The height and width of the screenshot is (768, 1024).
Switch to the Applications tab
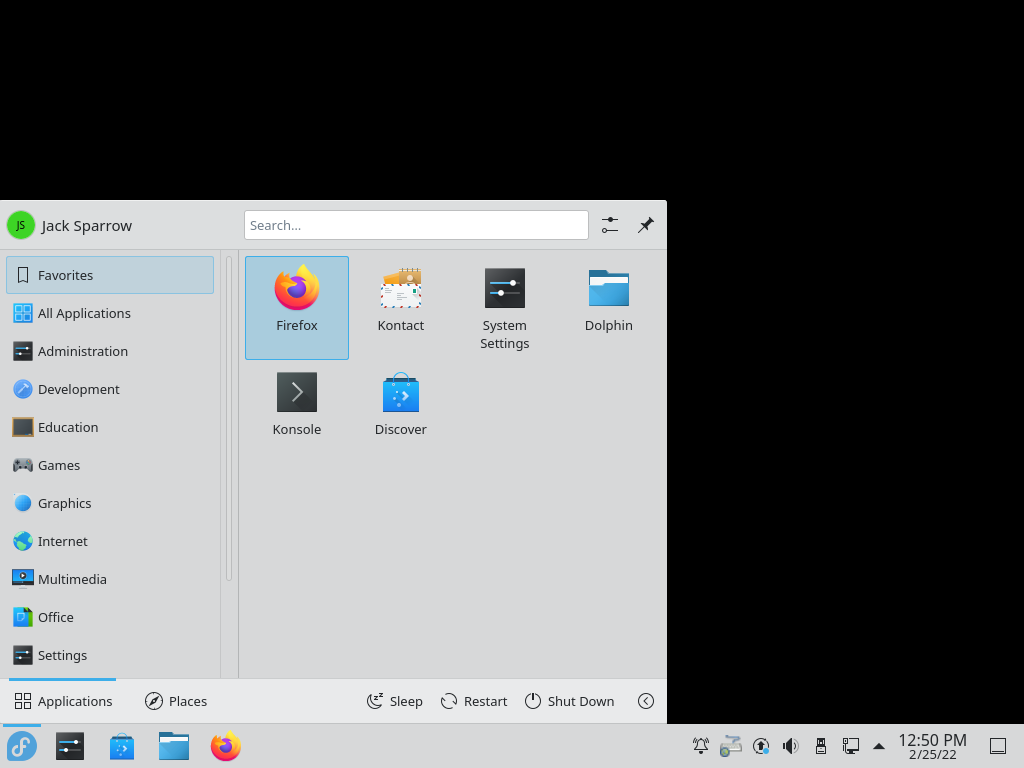pos(63,701)
